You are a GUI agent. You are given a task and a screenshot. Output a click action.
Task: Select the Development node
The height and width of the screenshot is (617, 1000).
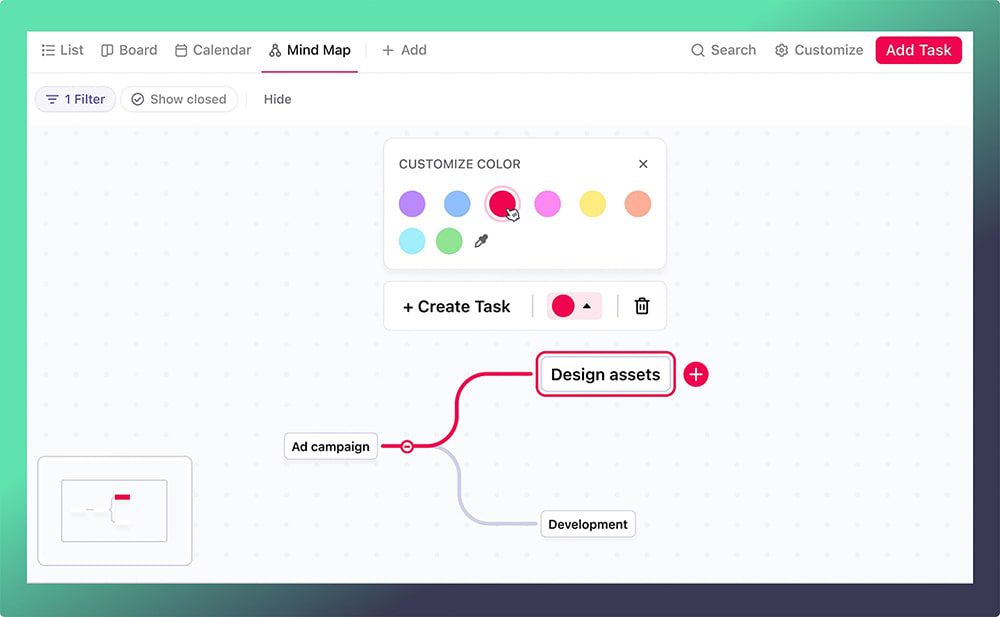pos(588,524)
